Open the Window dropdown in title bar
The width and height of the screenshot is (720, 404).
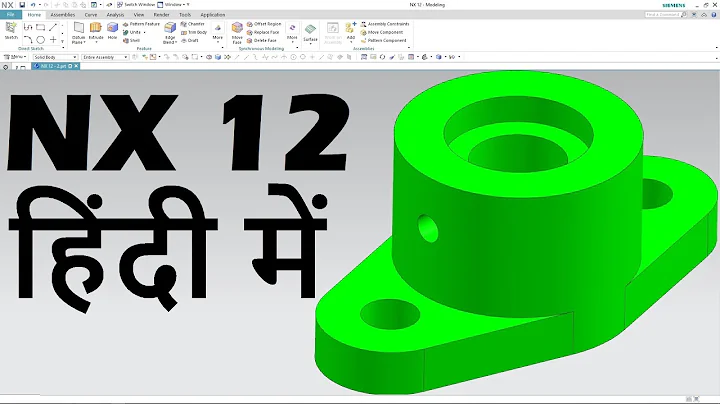pos(173,5)
